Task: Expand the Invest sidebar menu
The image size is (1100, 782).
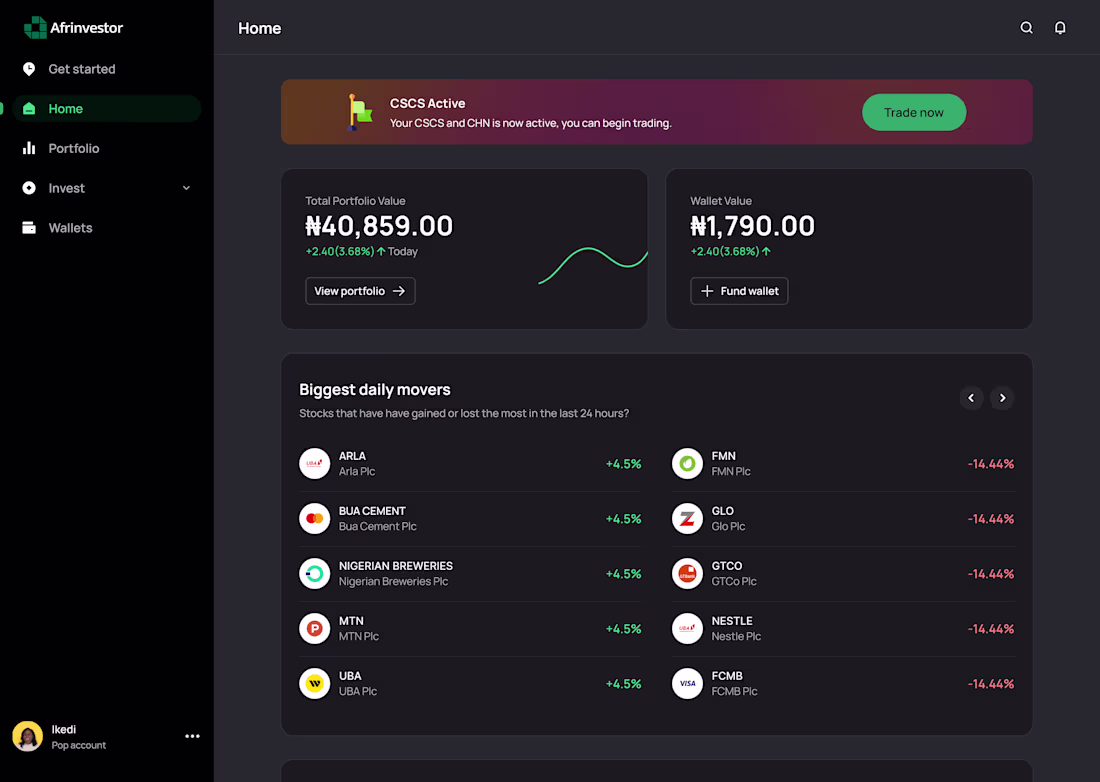Action: 186,188
